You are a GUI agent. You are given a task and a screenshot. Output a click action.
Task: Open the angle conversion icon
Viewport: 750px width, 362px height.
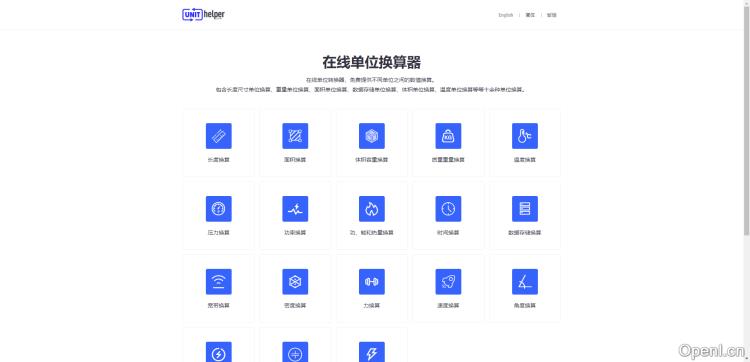click(525, 282)
